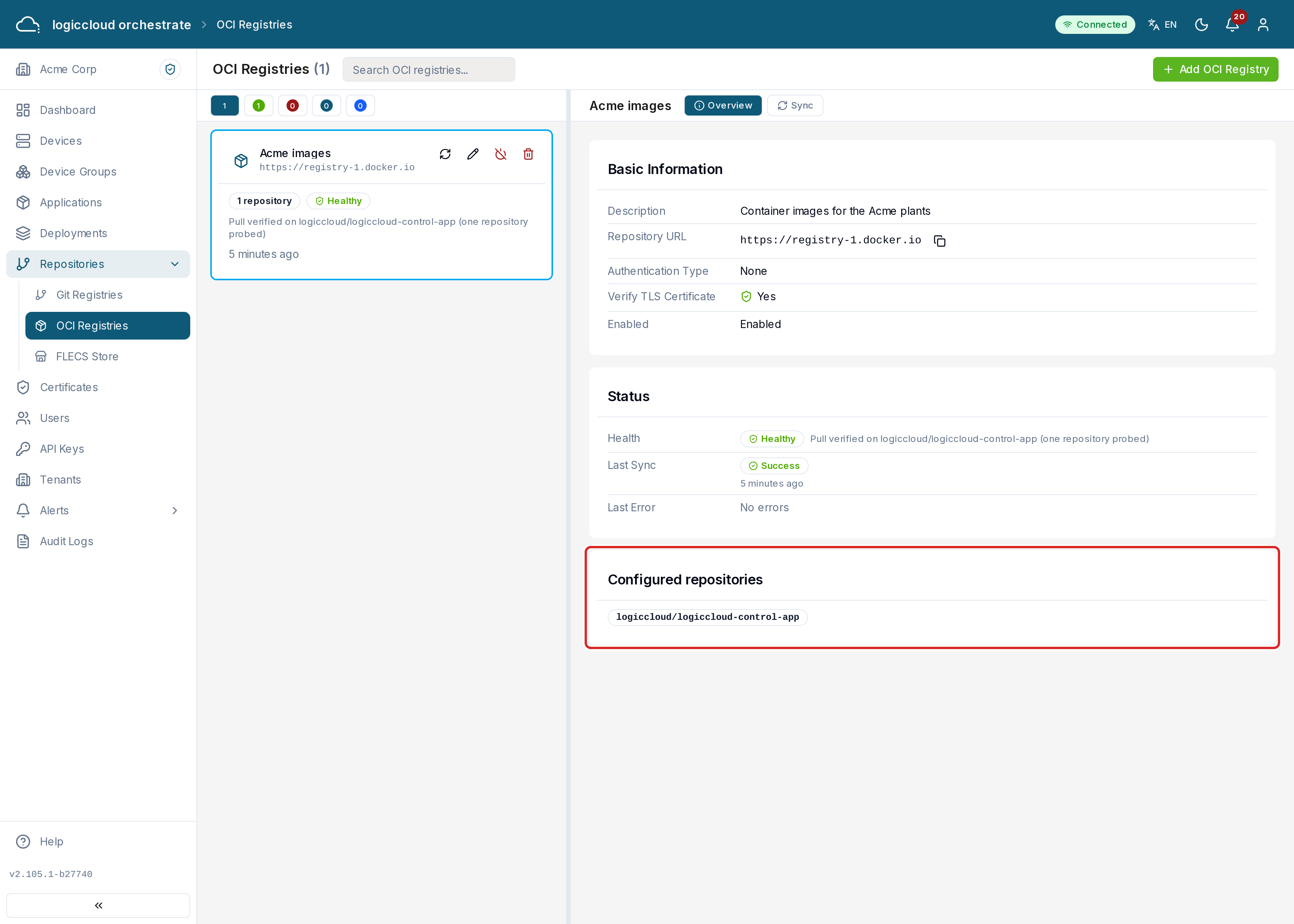The width and height of the screenshot is (1294, 924).
Task: Filter by green healthy count badge
Action: pyautogui.click(x=258, y=105)
